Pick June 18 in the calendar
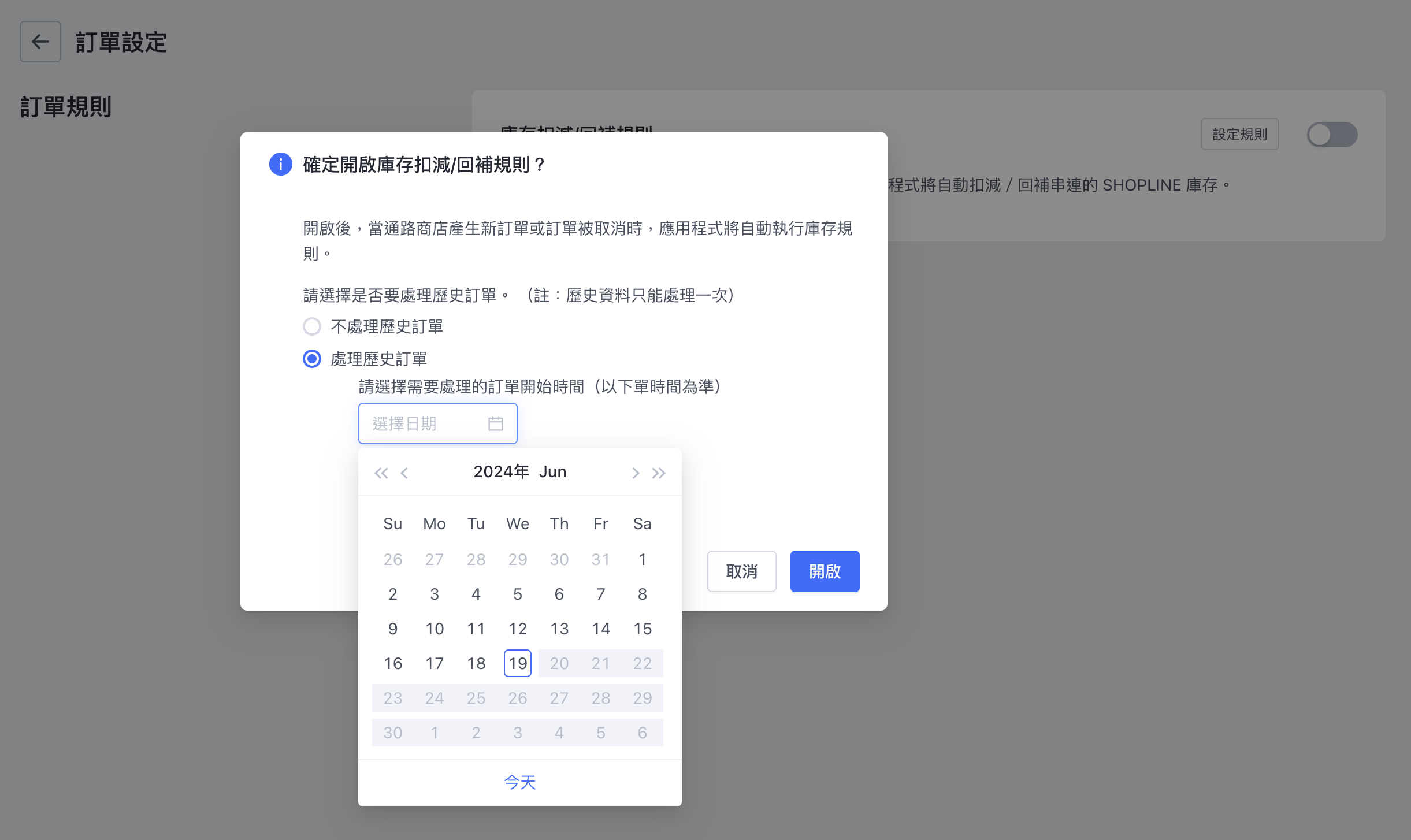The width and height of the screenshot is (1411, 840). pyautogui.click(x=476, y=663)
